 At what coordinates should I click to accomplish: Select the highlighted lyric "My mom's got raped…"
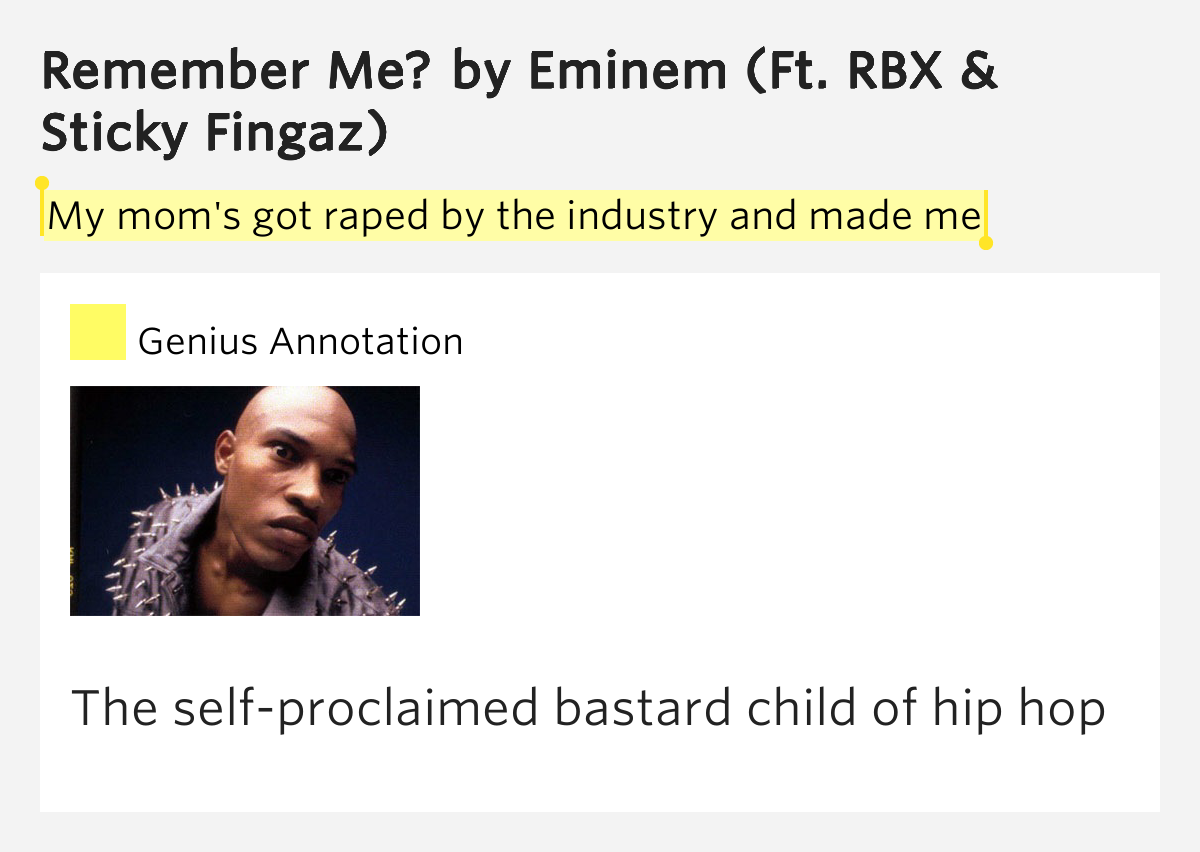tap(514, 216)
